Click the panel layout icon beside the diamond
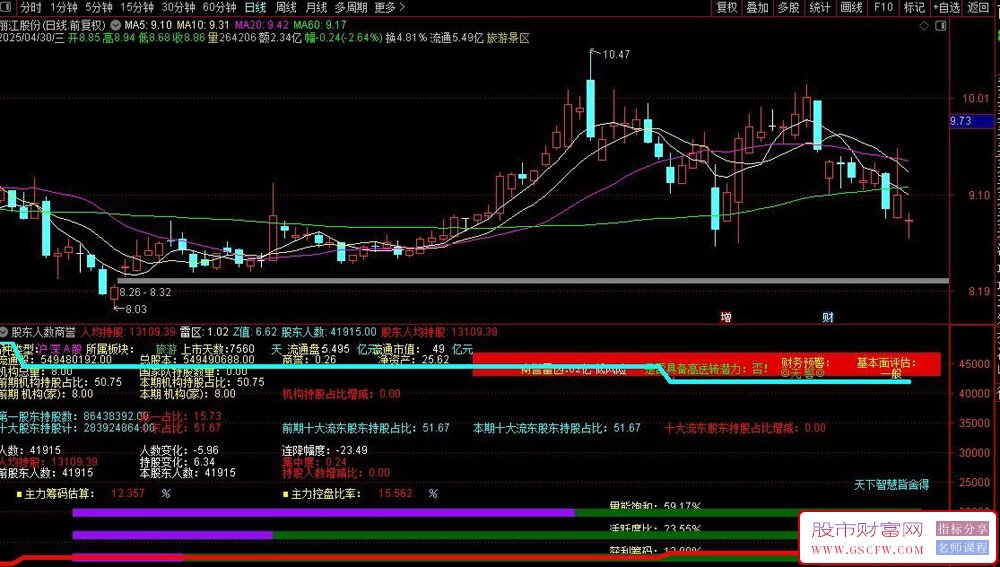 [941, 26]
